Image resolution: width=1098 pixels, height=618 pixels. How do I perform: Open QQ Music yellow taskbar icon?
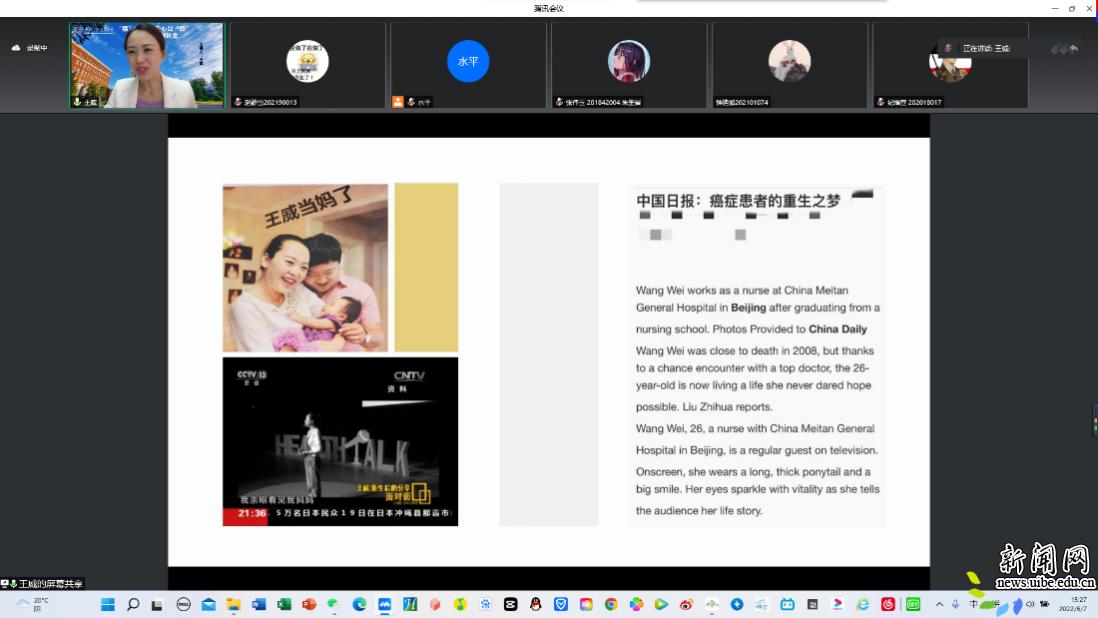point(460,605)
